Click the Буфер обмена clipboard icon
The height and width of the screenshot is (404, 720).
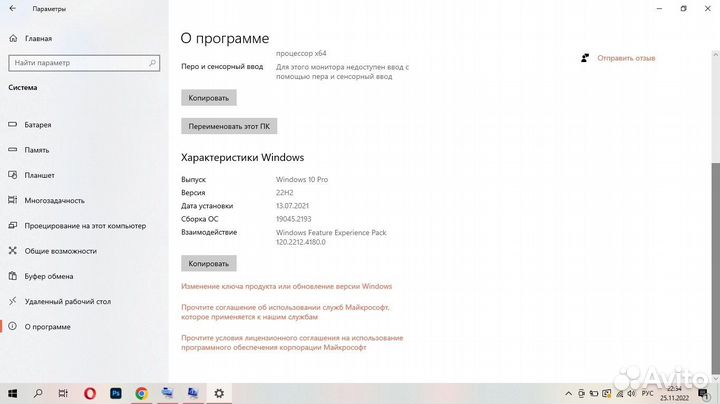coord(13,276)
